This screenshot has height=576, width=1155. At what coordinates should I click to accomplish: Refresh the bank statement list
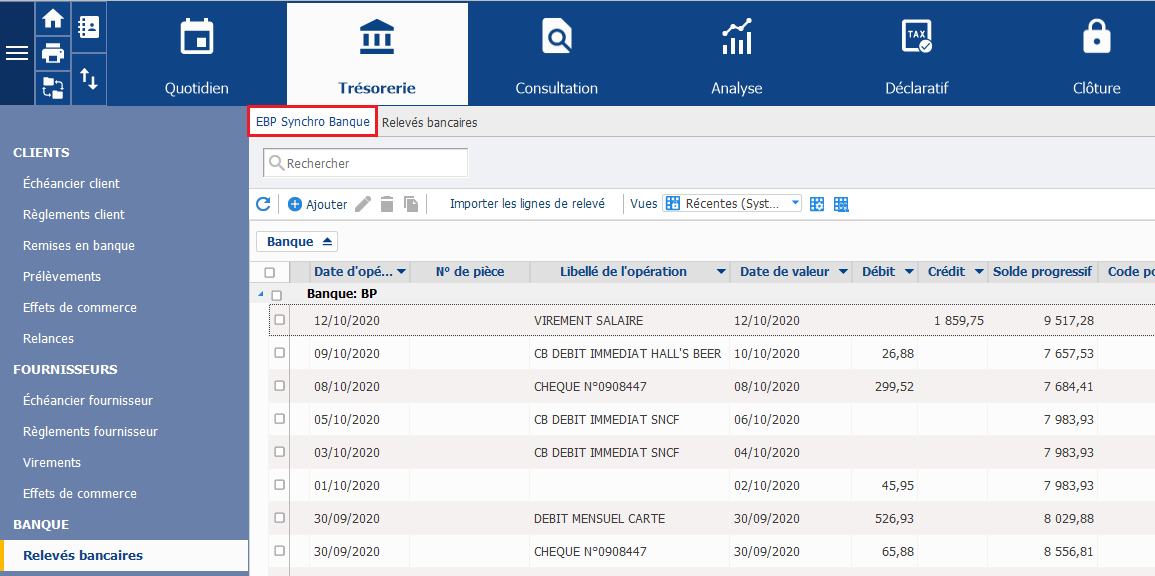[x=263, y=204]
